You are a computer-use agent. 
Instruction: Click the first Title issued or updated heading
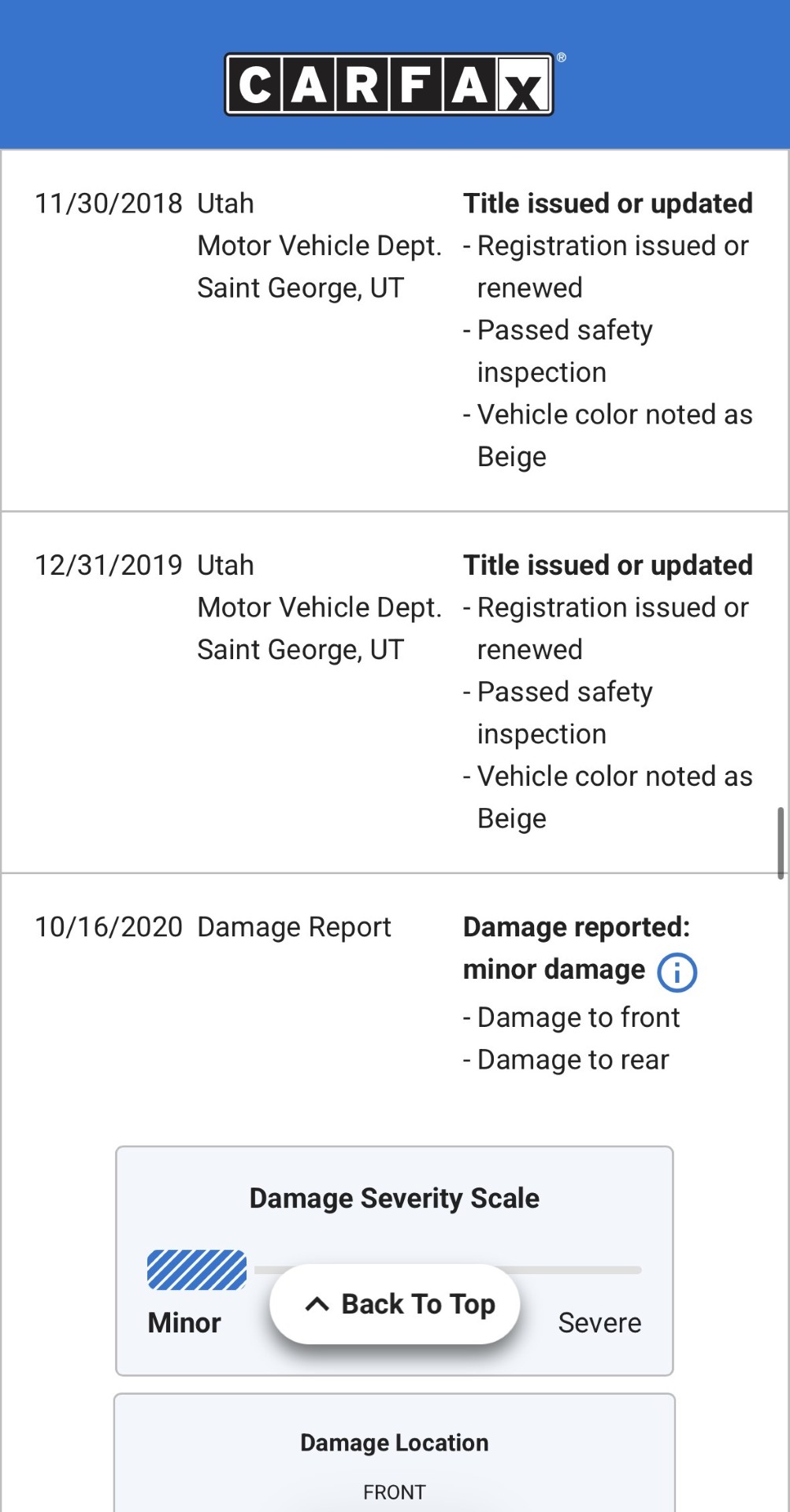pos(608,203)
